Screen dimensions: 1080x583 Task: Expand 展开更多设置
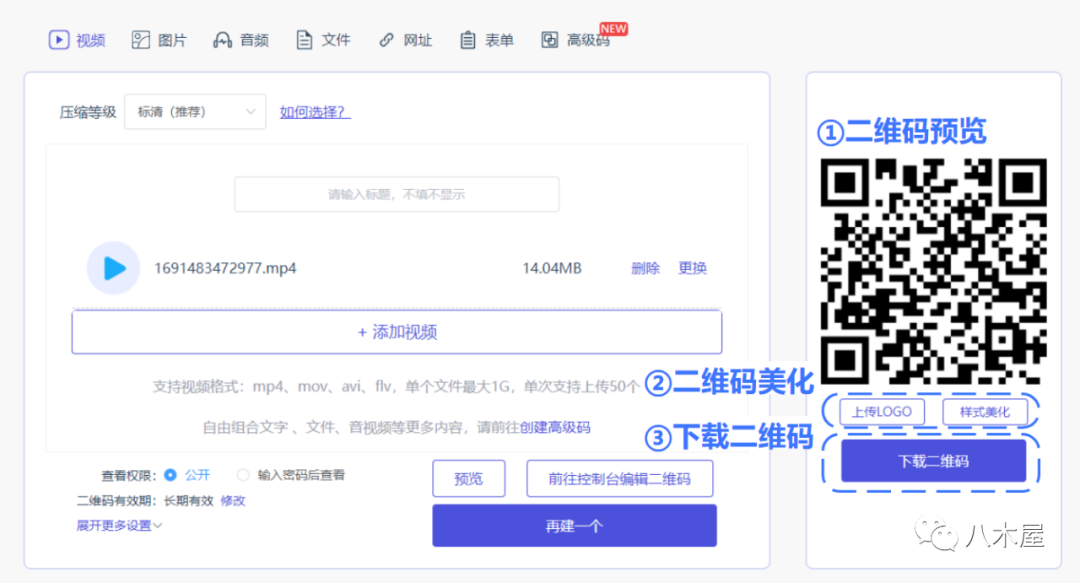tap(119, 526)
